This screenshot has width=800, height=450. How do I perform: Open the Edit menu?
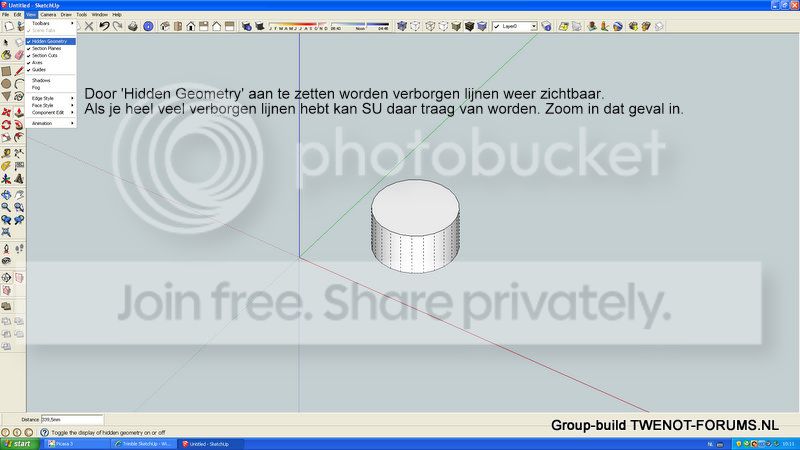pos(17,15)
